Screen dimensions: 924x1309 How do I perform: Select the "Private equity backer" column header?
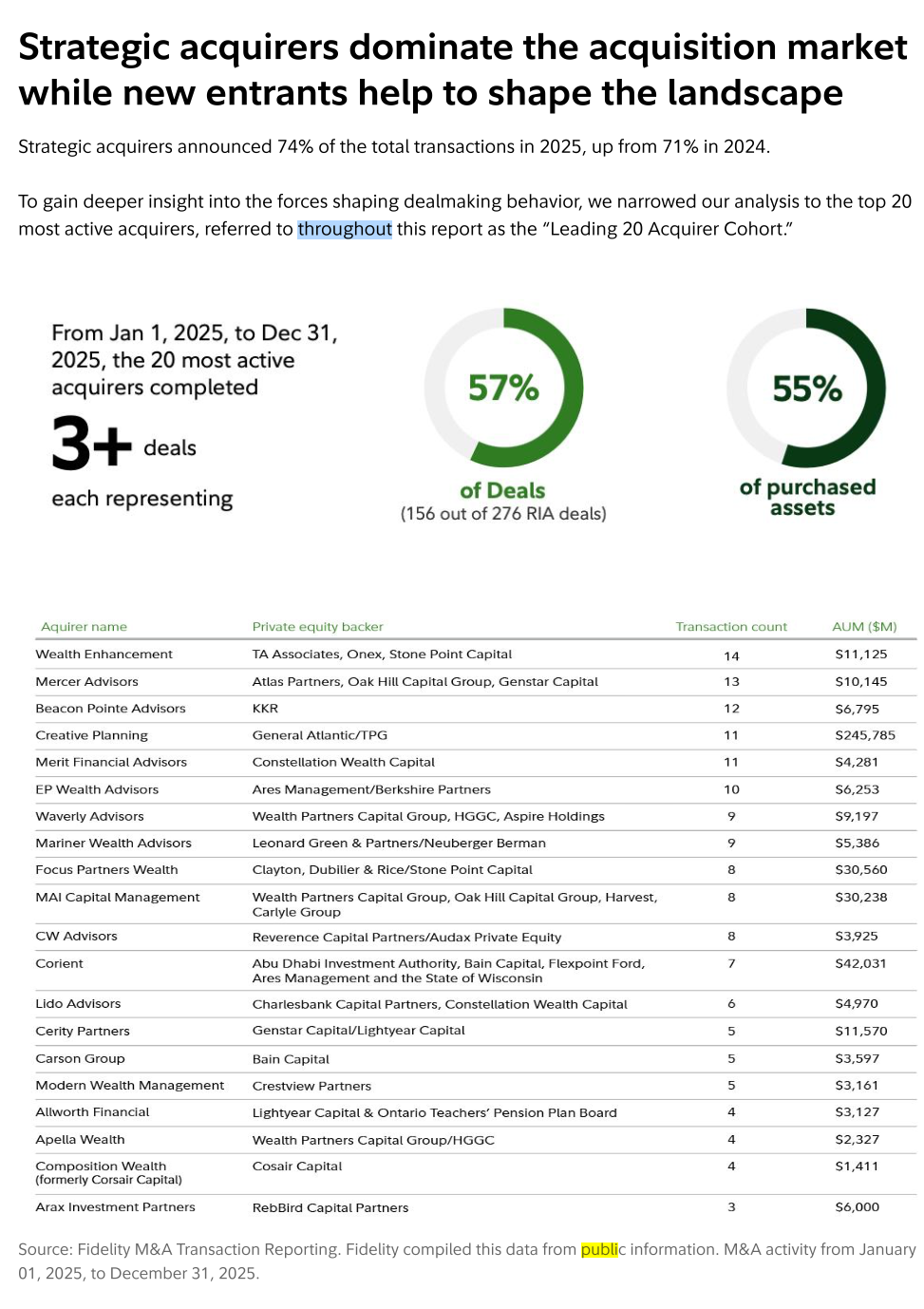tap(317, 627)
